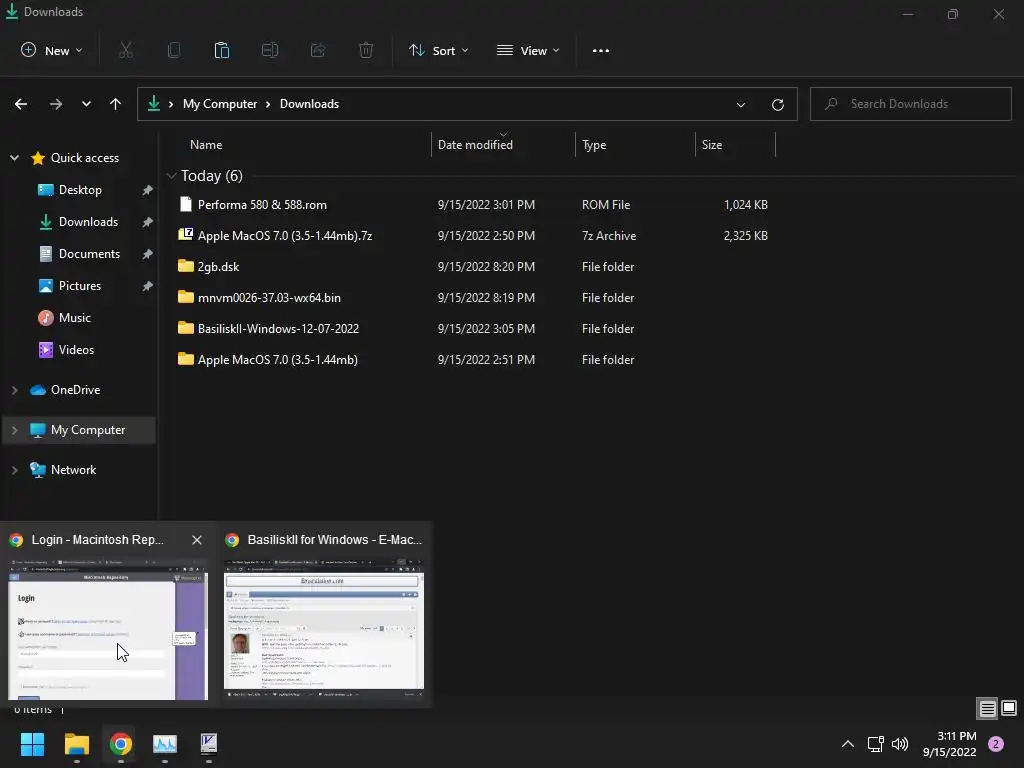Click the Share icon in toolbar
The width and height of the screenshot is (1024, 768).
318,50
